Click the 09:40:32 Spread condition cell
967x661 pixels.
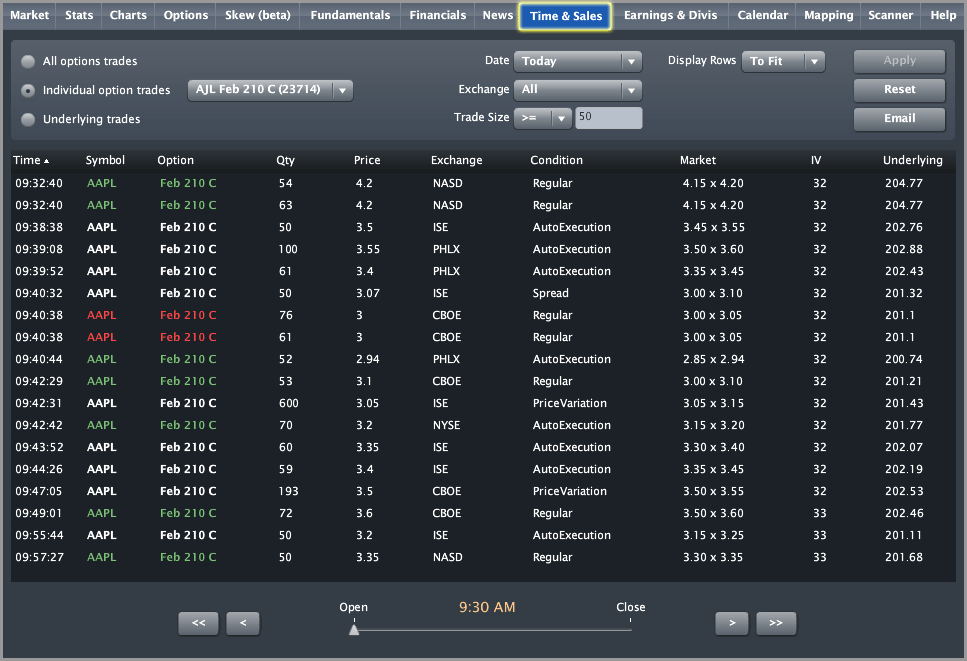click(551, 294)
